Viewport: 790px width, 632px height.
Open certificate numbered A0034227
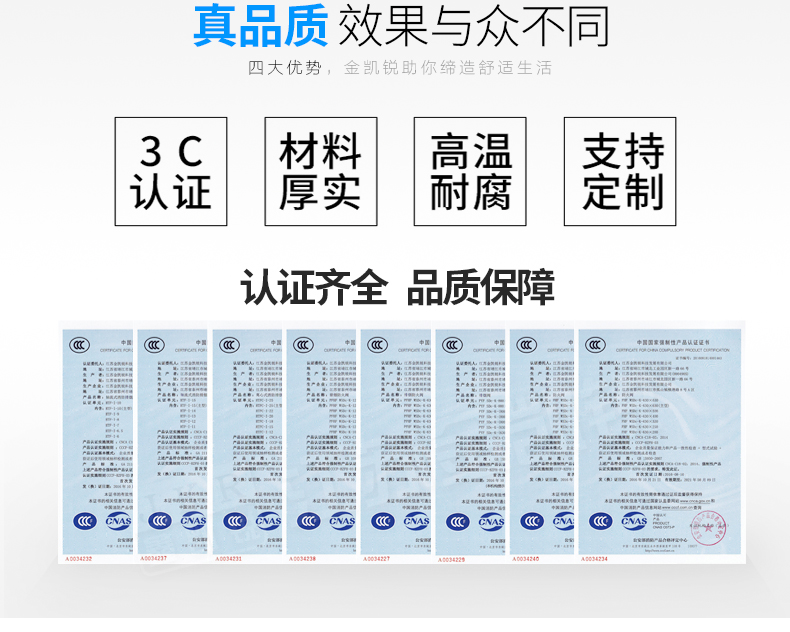pos(396,440)
